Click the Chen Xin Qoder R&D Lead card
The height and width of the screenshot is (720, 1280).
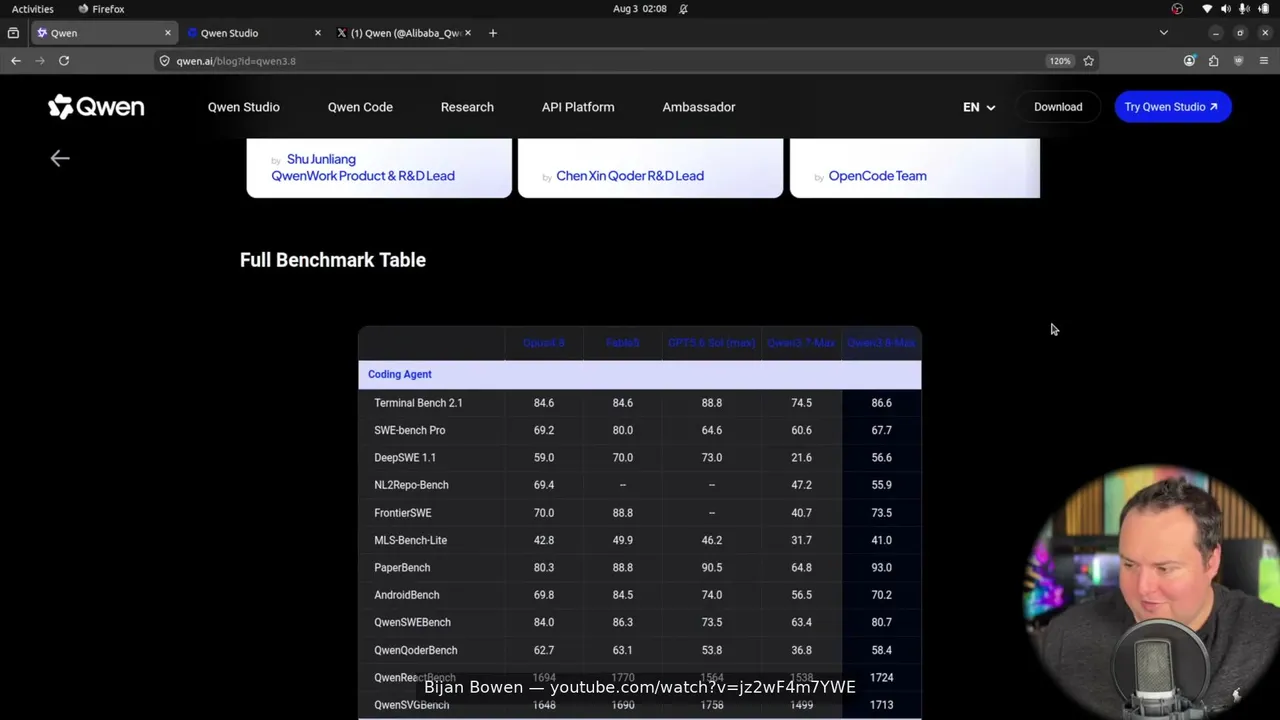tap(650, 168)
